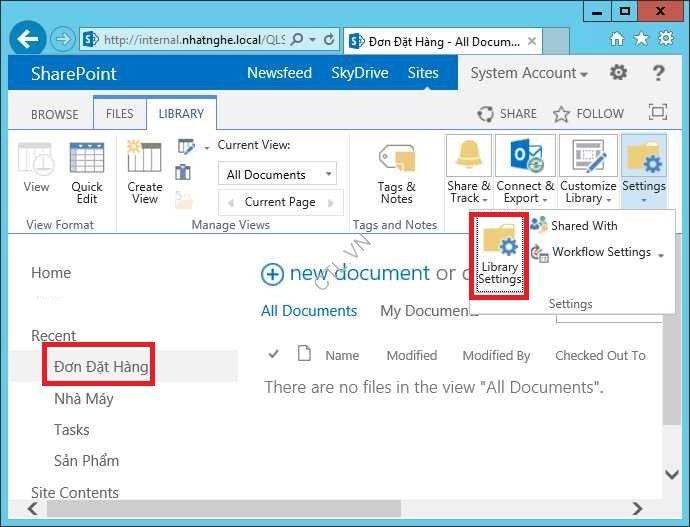Open the System Account dropdown menu

point(528,73)
